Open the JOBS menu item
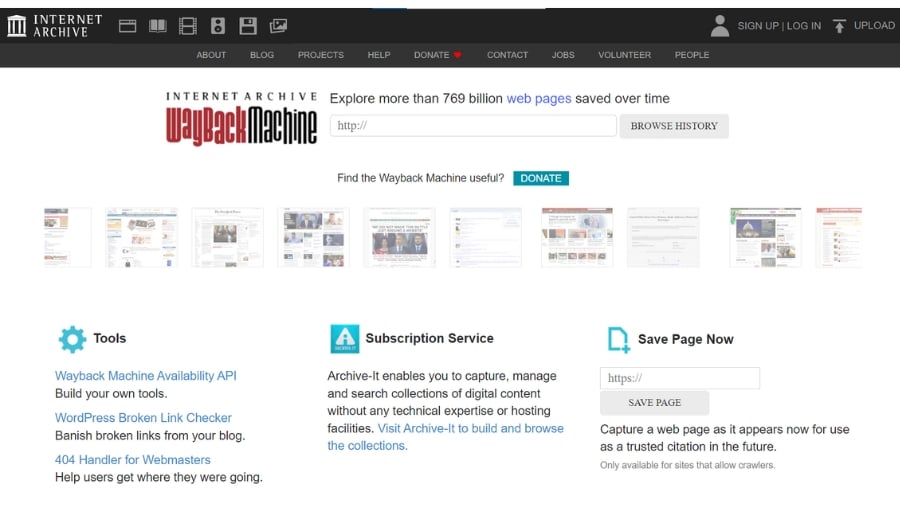Screen dimensions: 900x525 coord(563,55)
